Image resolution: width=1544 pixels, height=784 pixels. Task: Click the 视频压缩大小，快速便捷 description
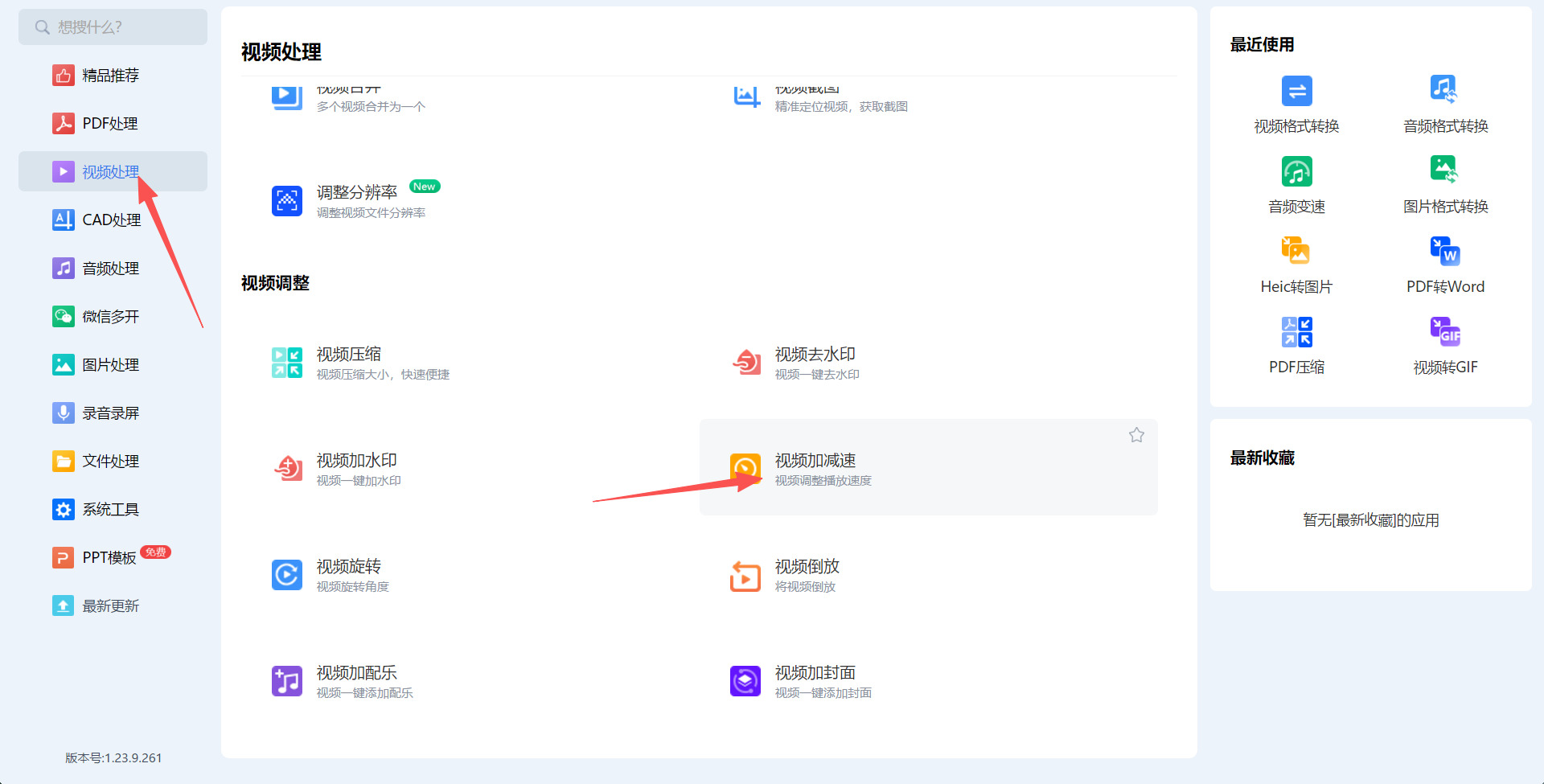(383, 375)
